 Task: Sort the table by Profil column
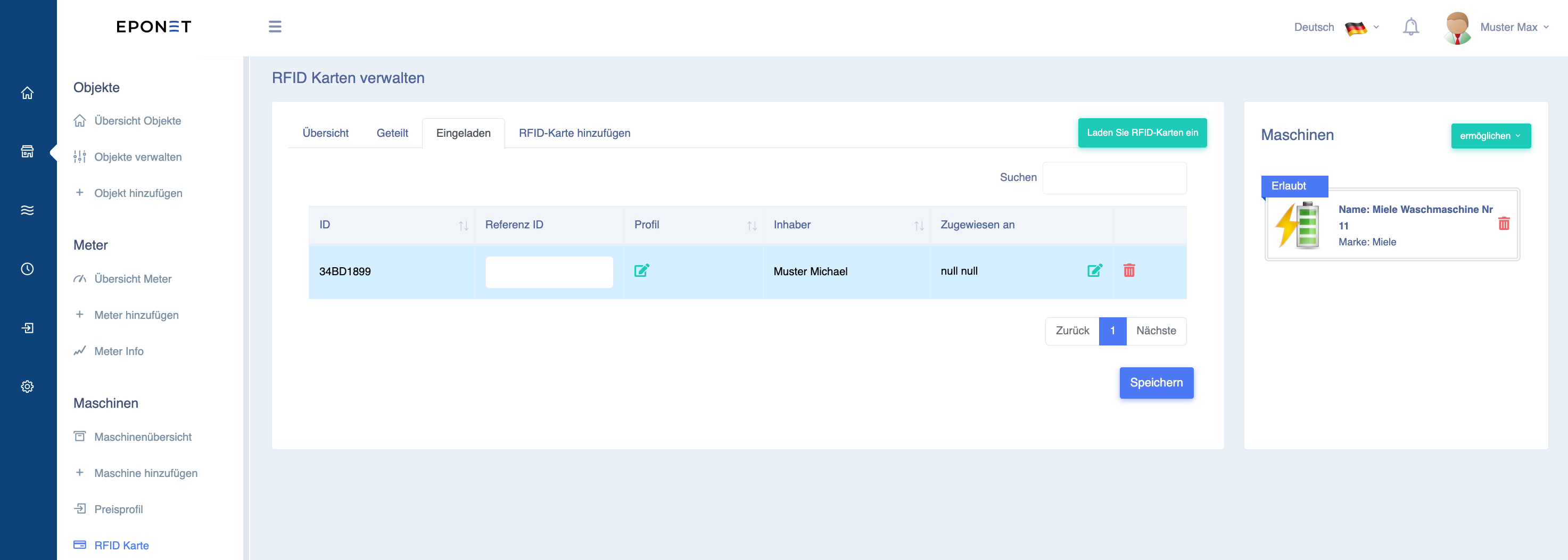[x=752, y=226]
